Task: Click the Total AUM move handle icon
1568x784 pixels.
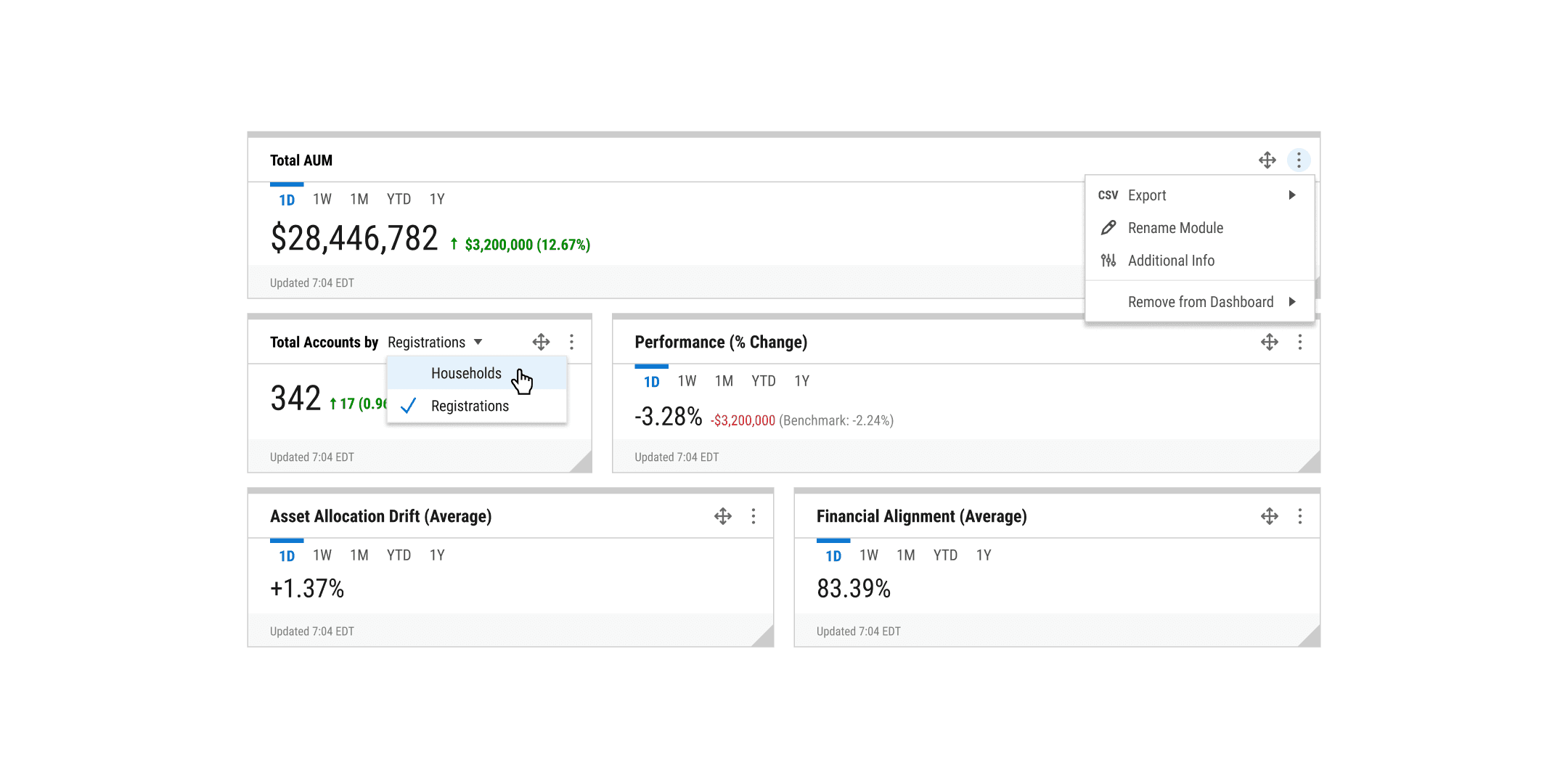Action: (x=1267, y=160)
